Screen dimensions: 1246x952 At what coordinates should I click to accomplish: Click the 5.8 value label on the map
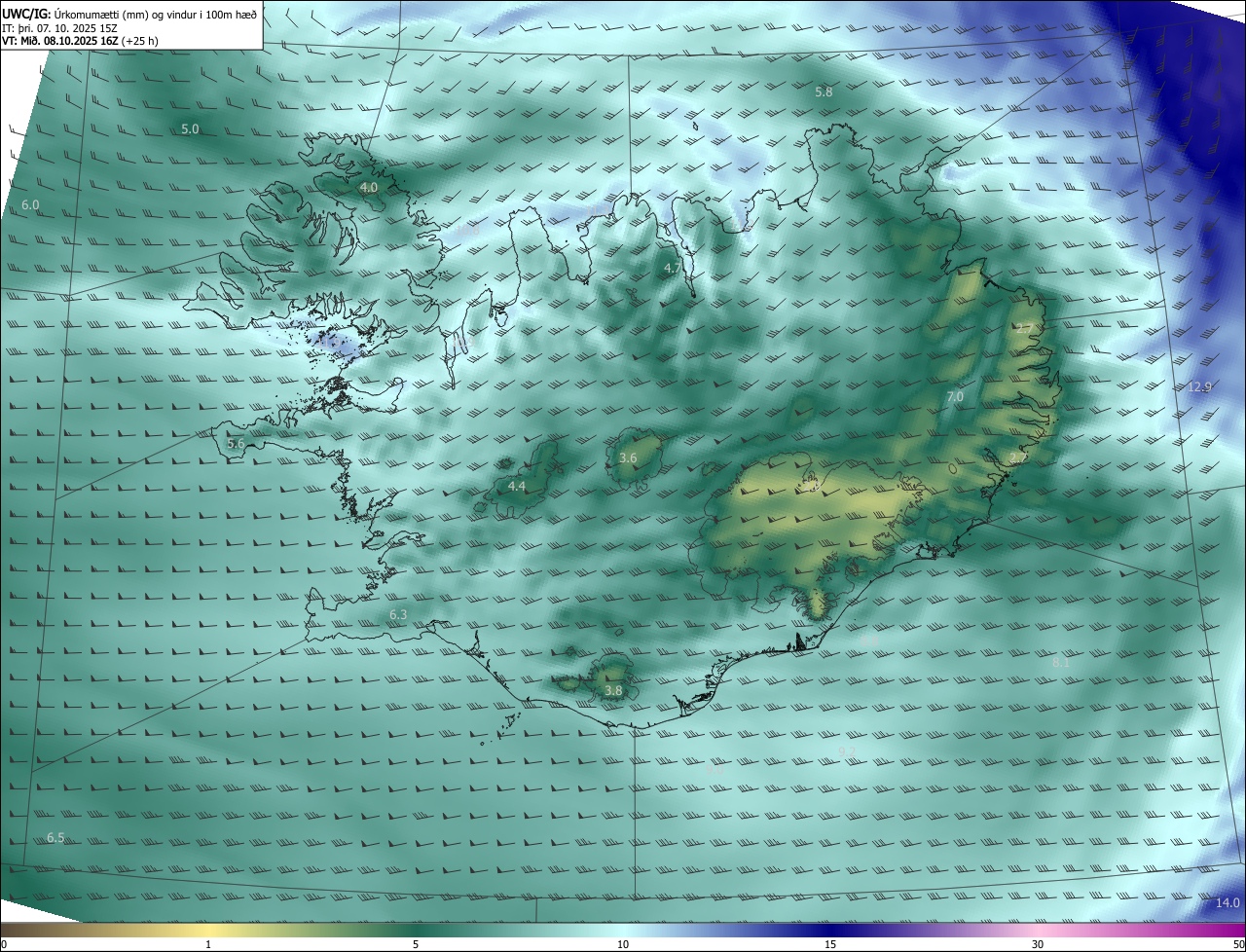click(x=824, y=92)
